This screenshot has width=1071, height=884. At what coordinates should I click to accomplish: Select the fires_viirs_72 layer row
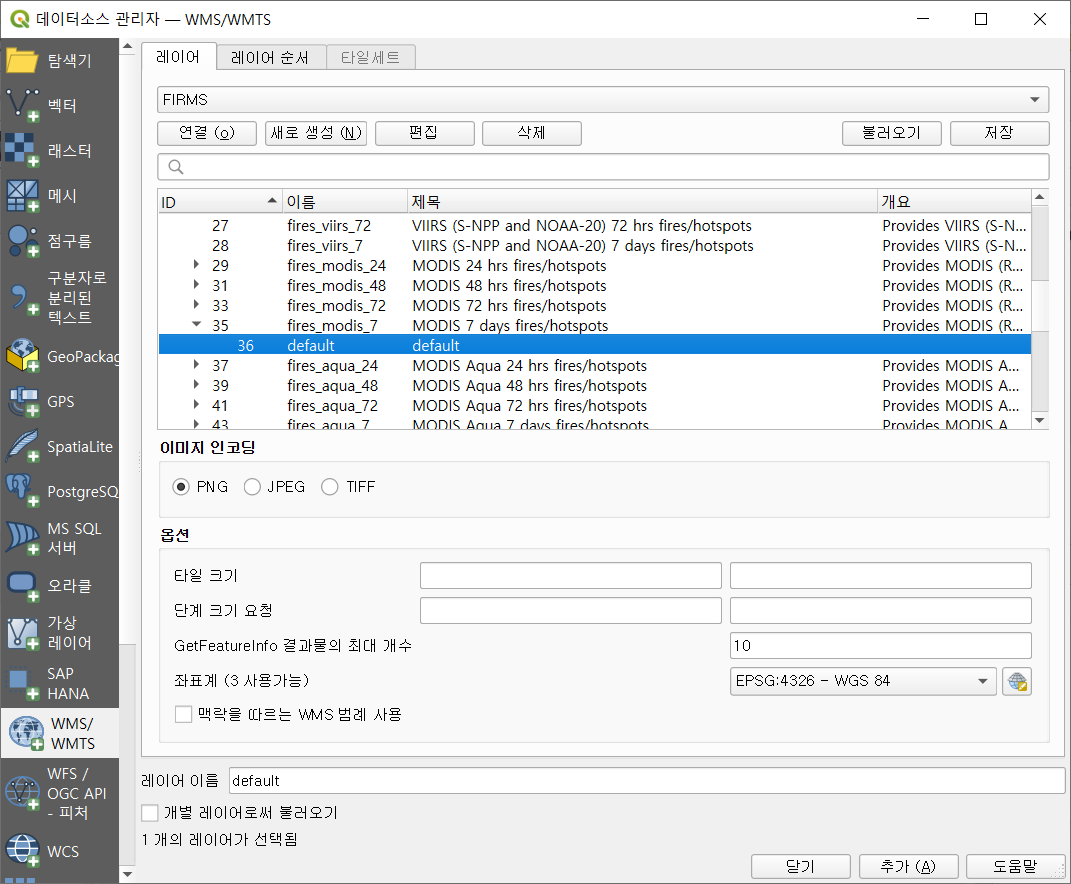point(594,225)
